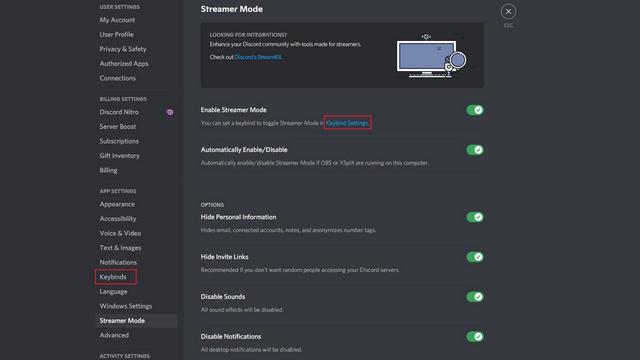Image resolution: width=640 pixels, height=360 pixels.
Task: Open Keybinds settings in sidebar
Action: point(113,277)
